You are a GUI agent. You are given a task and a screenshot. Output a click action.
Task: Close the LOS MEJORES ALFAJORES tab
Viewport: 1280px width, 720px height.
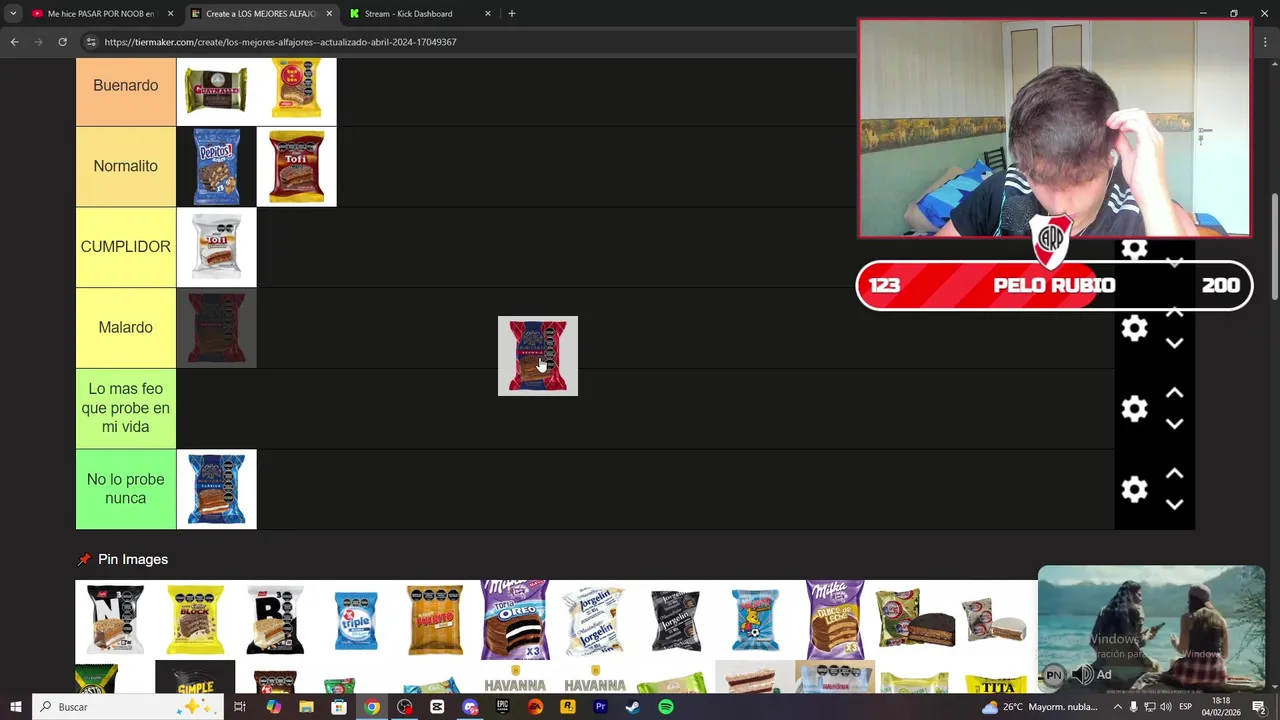click(329, 14)
